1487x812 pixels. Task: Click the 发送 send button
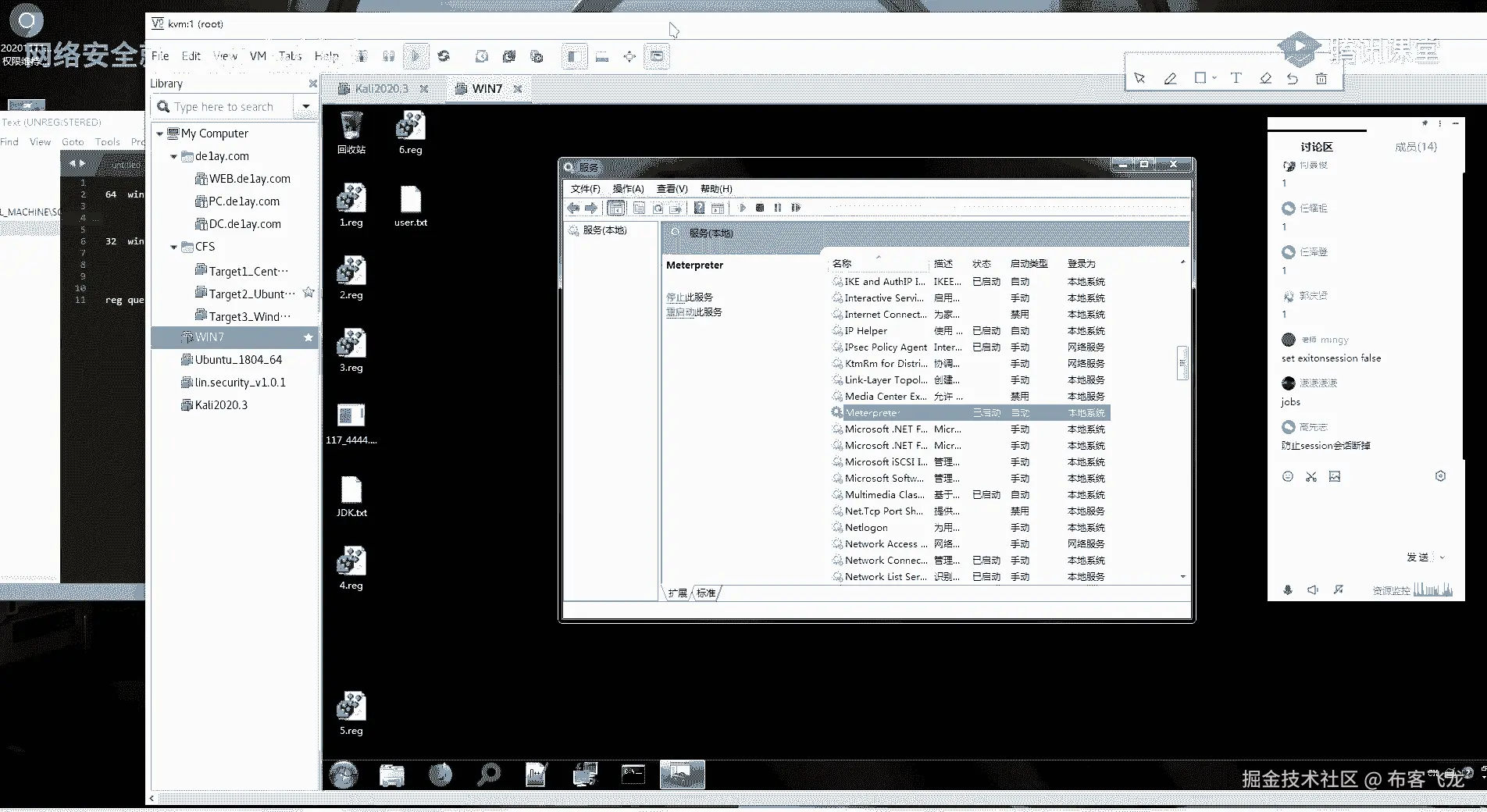tap(1417, 557)
